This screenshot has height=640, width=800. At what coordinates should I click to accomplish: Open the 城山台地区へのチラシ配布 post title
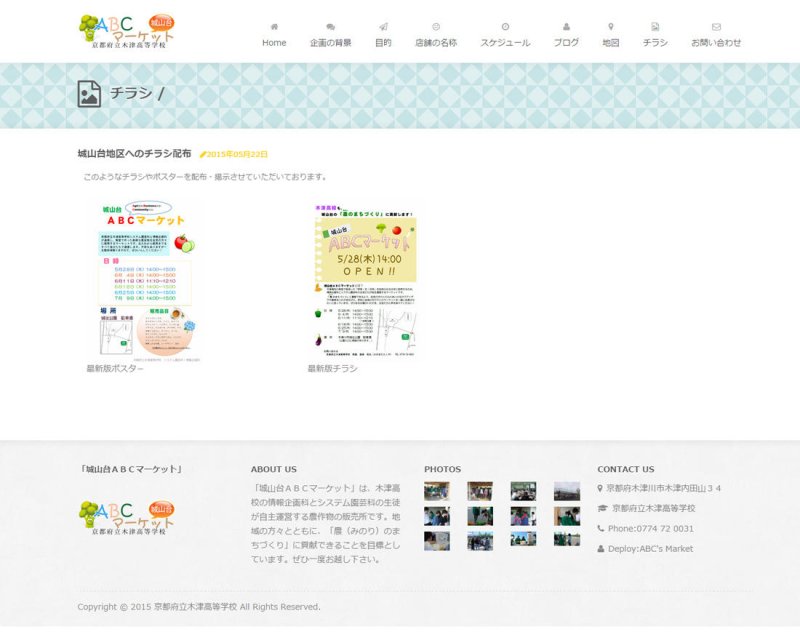(134, 154)
